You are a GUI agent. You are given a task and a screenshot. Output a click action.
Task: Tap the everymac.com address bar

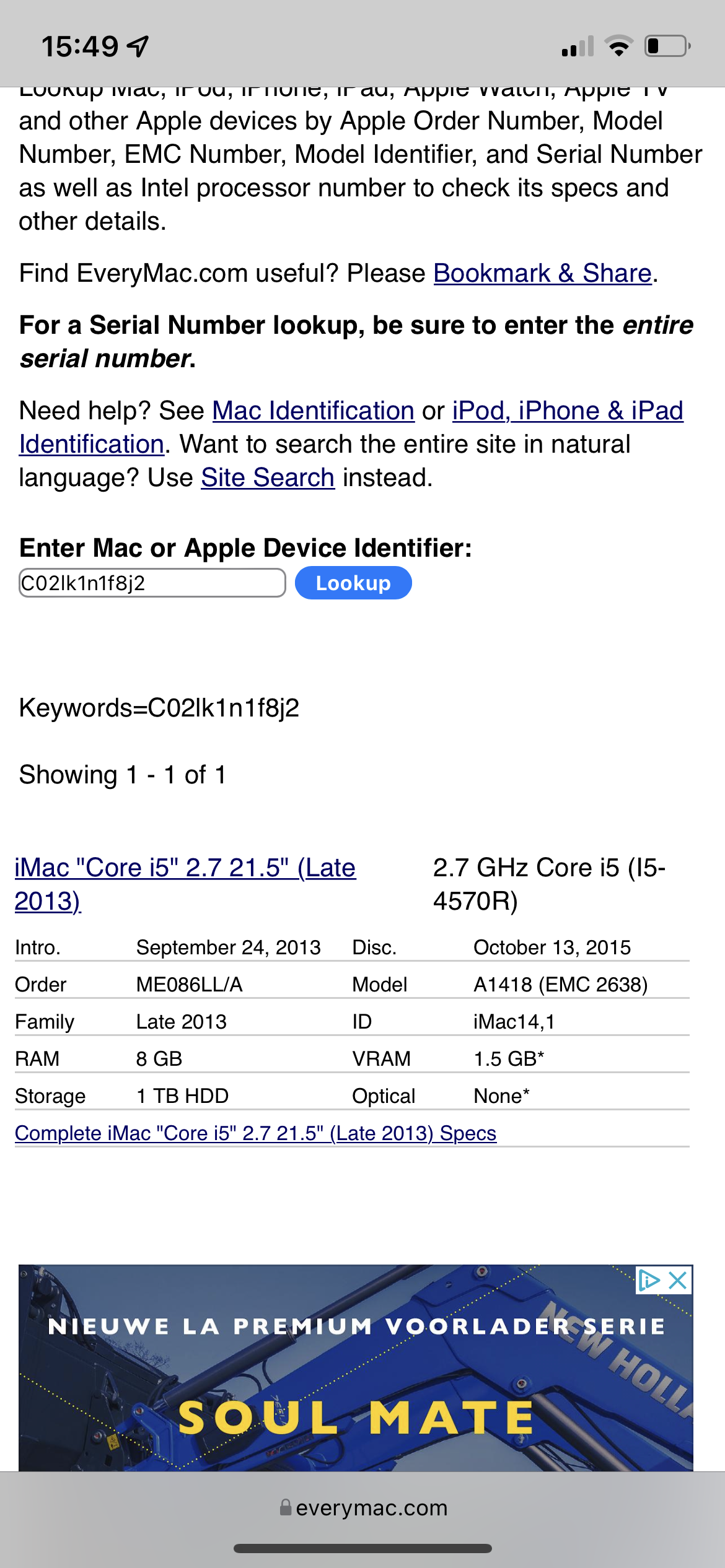(362, 1507)
